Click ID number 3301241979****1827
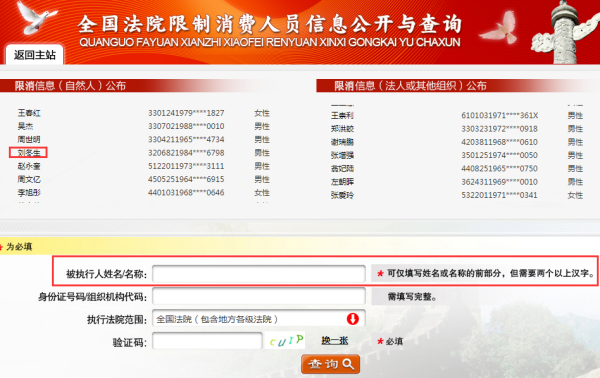The image size is (600, 378). [x=186, y=113]
